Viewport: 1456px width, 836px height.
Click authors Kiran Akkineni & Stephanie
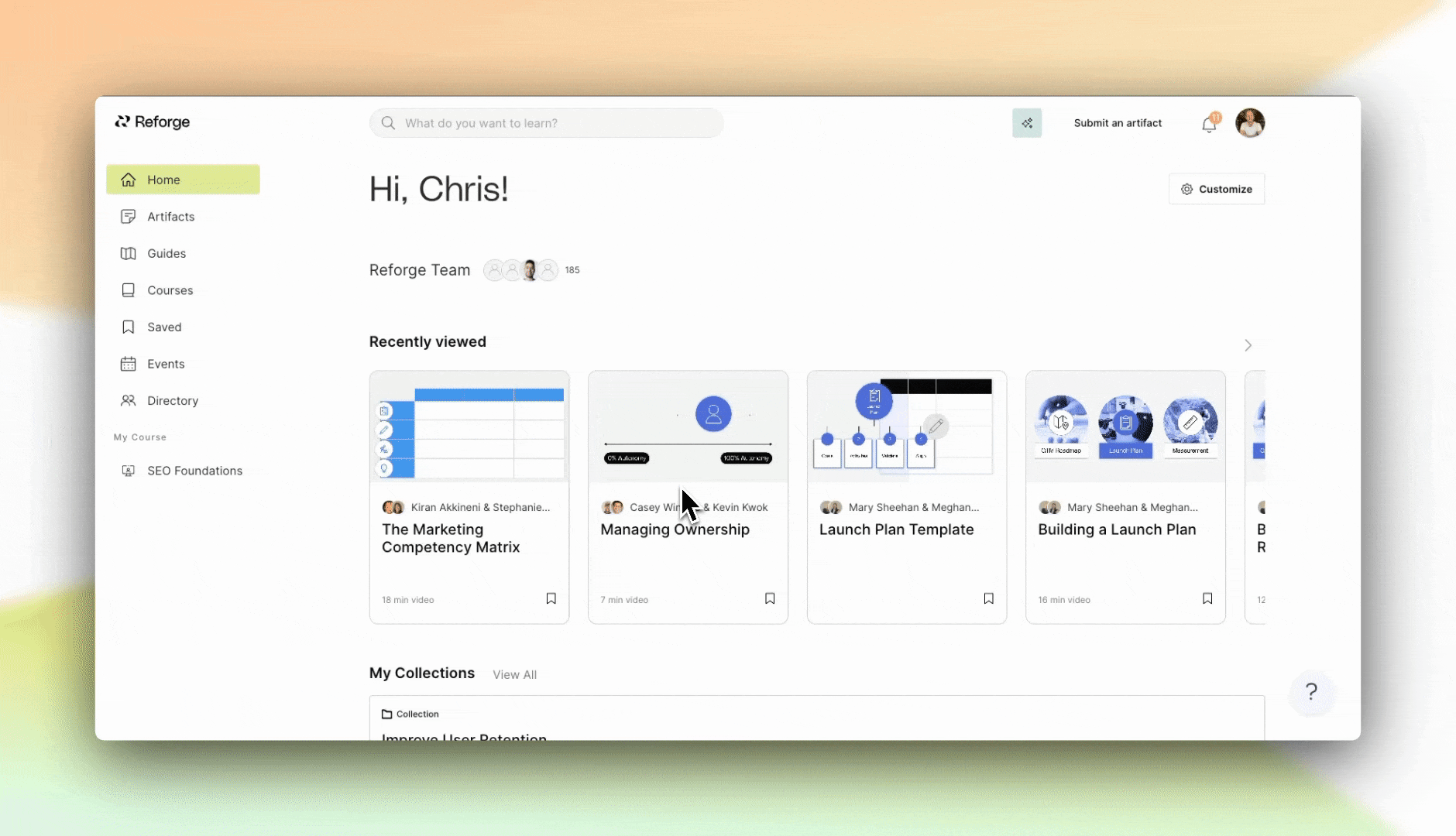coord(480,507)
